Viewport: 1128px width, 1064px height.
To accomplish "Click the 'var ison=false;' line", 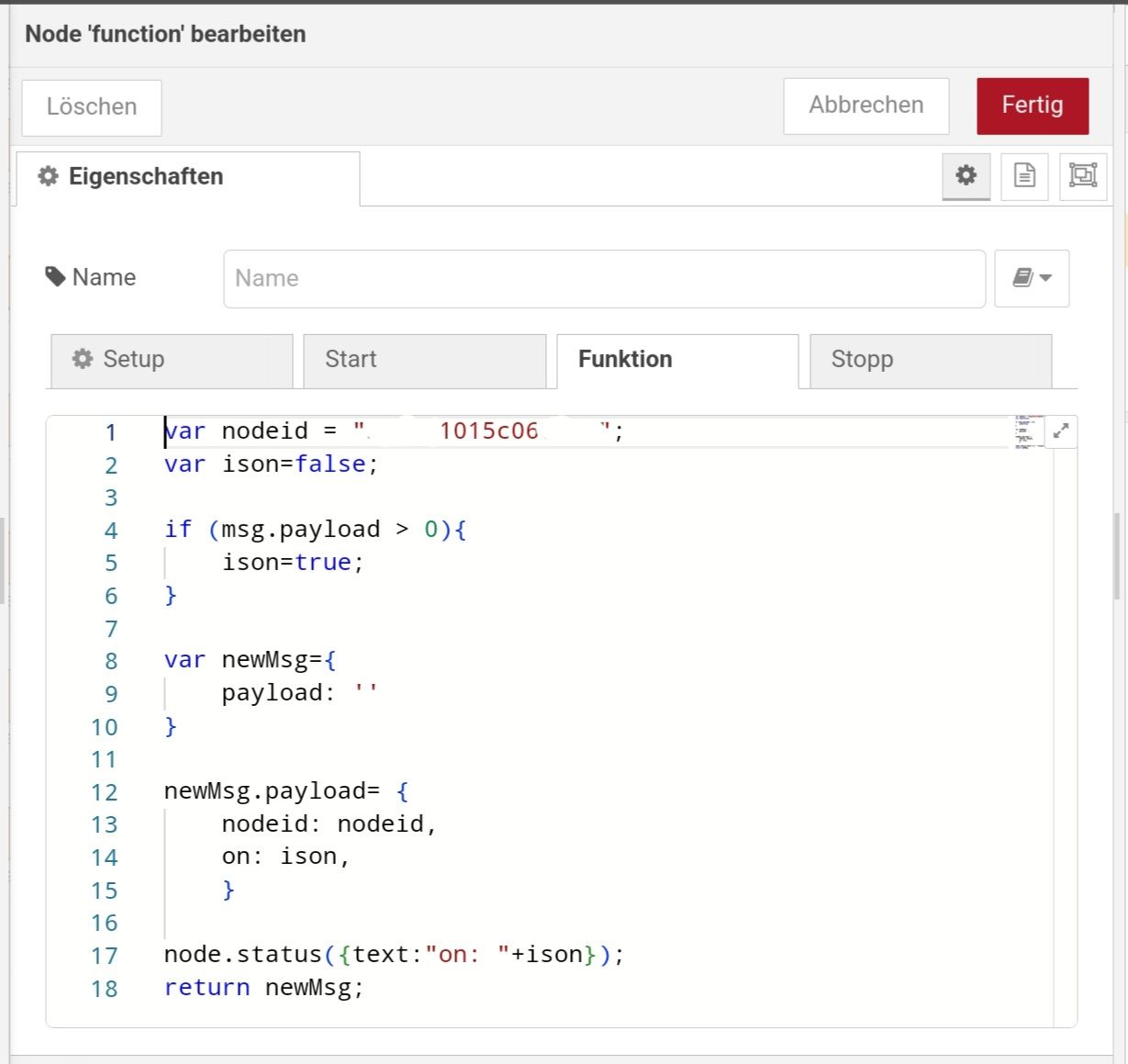I will (271, 464).
